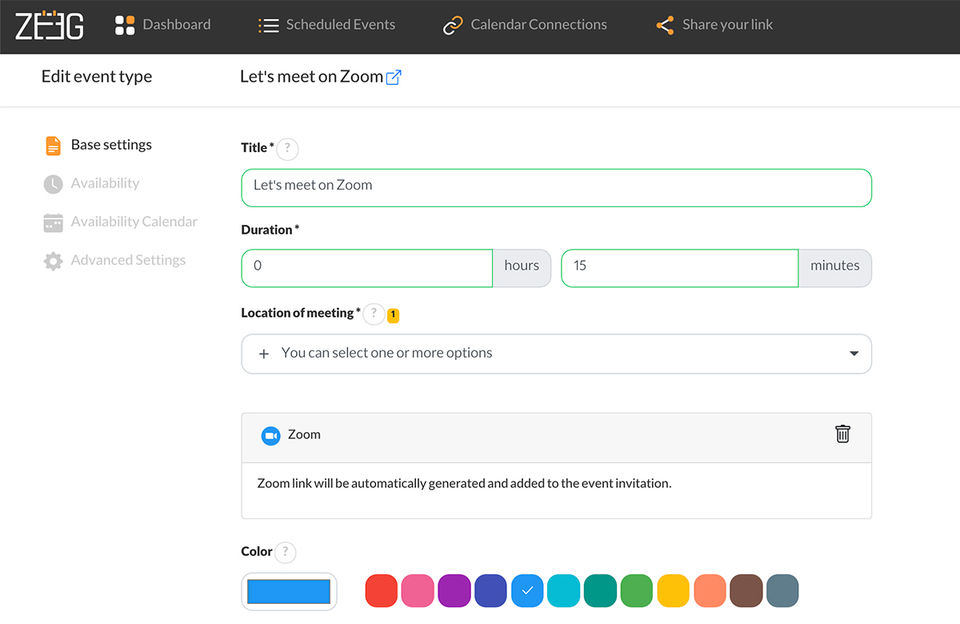960x624 pixels.
Task: Click the Availability clock icon in sidebar
Action: tap(53, 184)
